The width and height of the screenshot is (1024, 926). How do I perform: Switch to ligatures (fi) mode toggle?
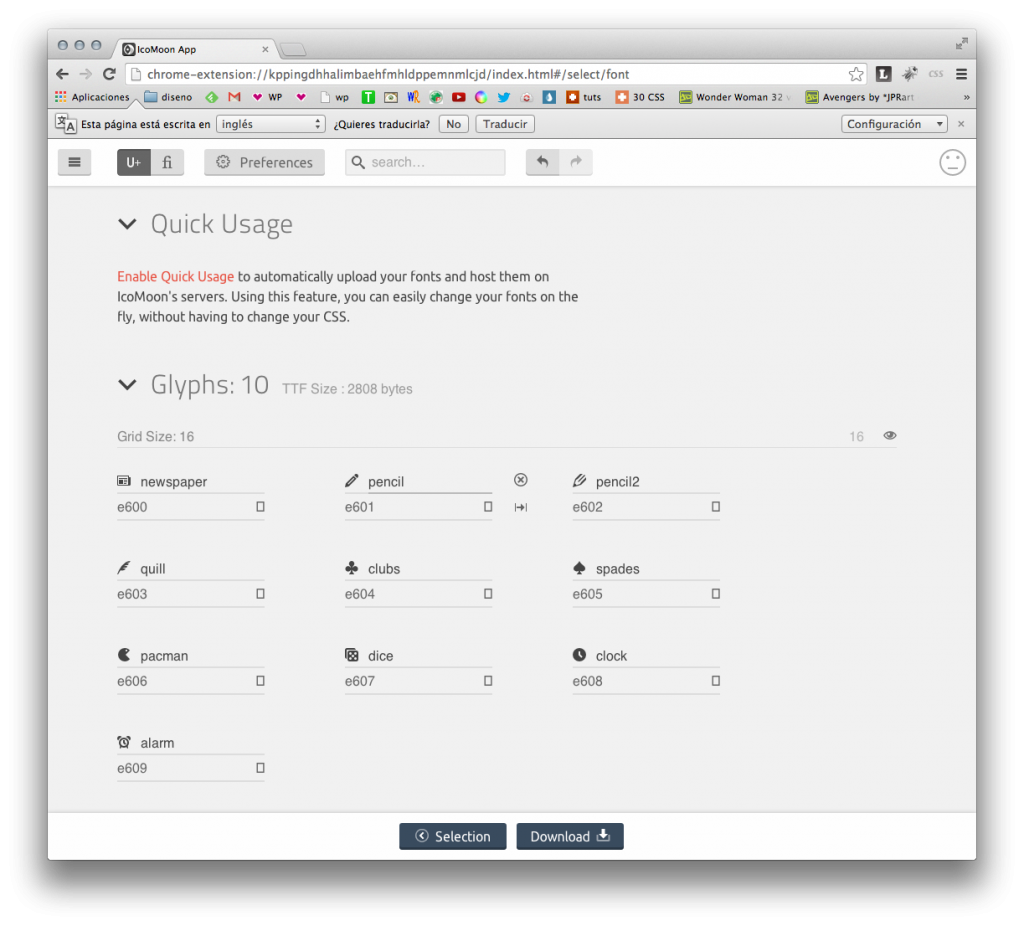coord(168,162)
